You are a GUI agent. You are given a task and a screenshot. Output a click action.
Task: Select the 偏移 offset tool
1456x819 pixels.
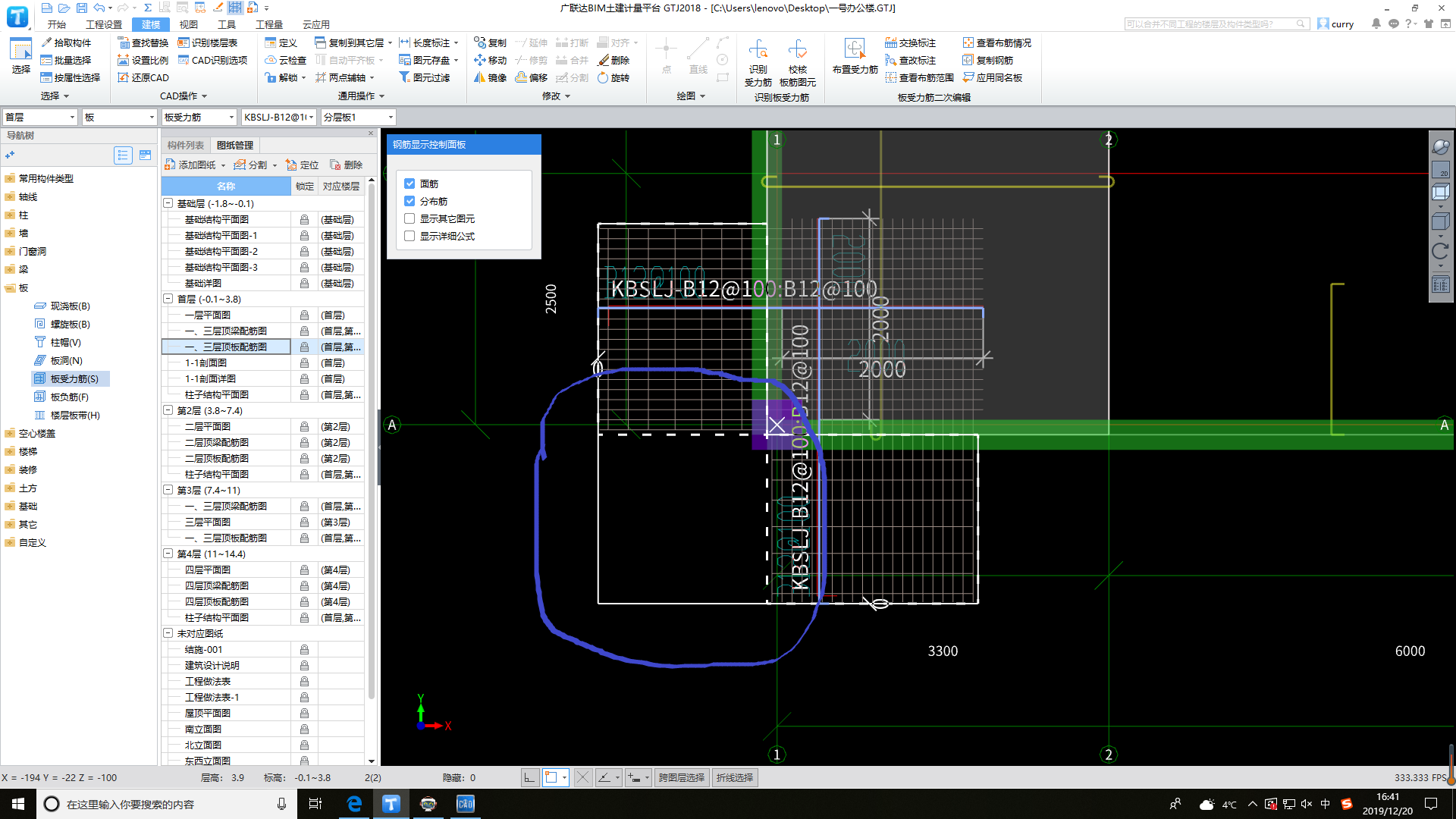click(532, 77)
